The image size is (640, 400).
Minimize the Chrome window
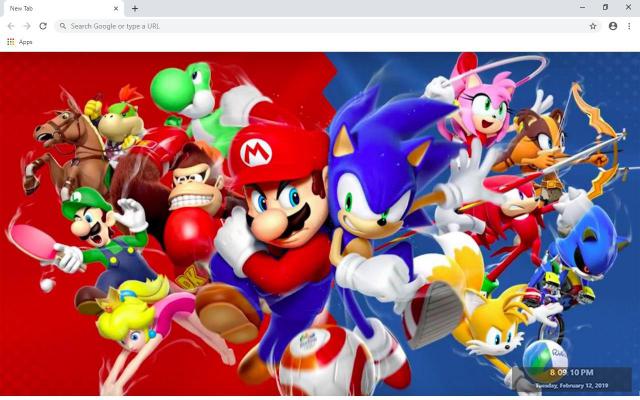(x=582, y=7)
